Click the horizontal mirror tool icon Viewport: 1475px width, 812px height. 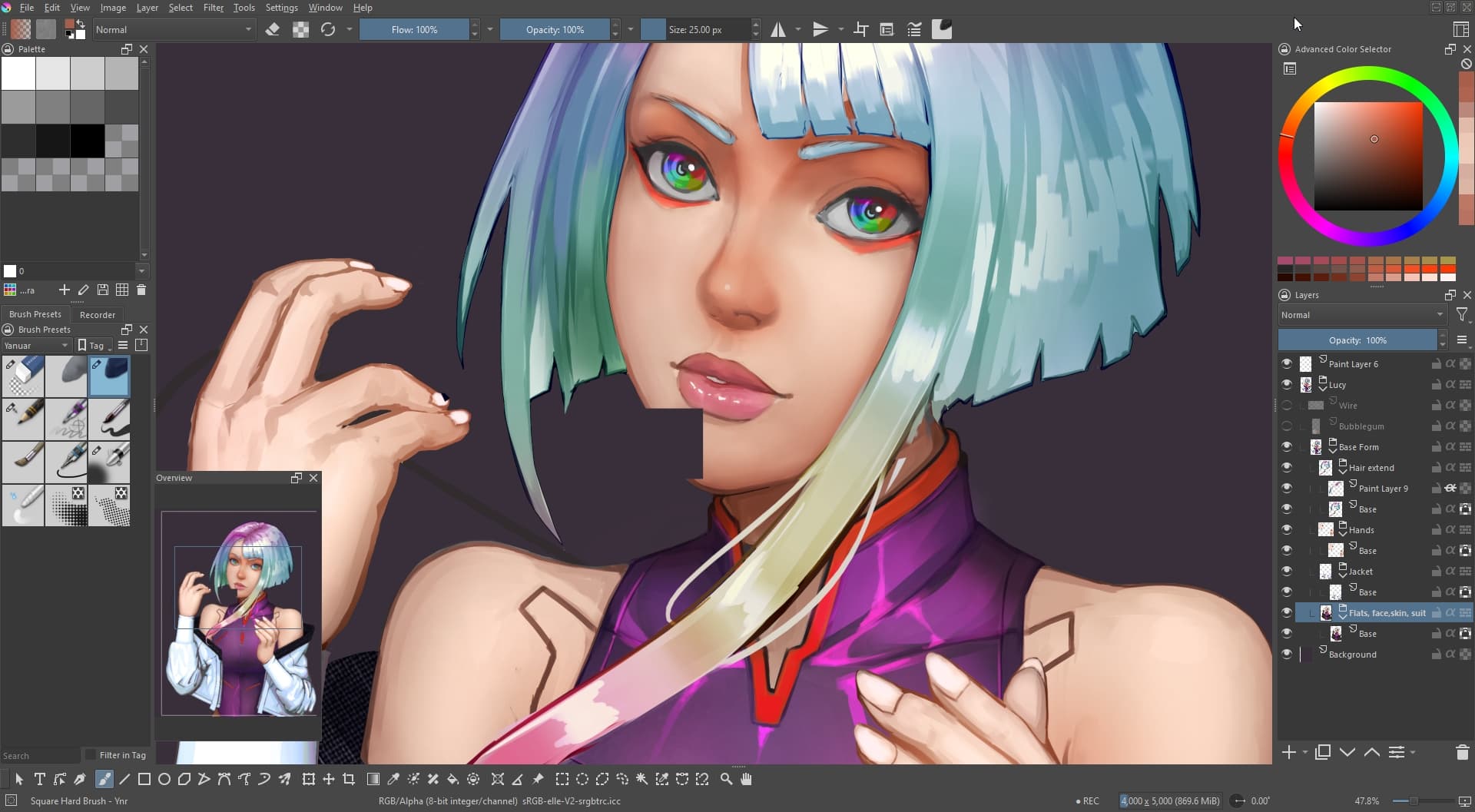pos(778,30)
